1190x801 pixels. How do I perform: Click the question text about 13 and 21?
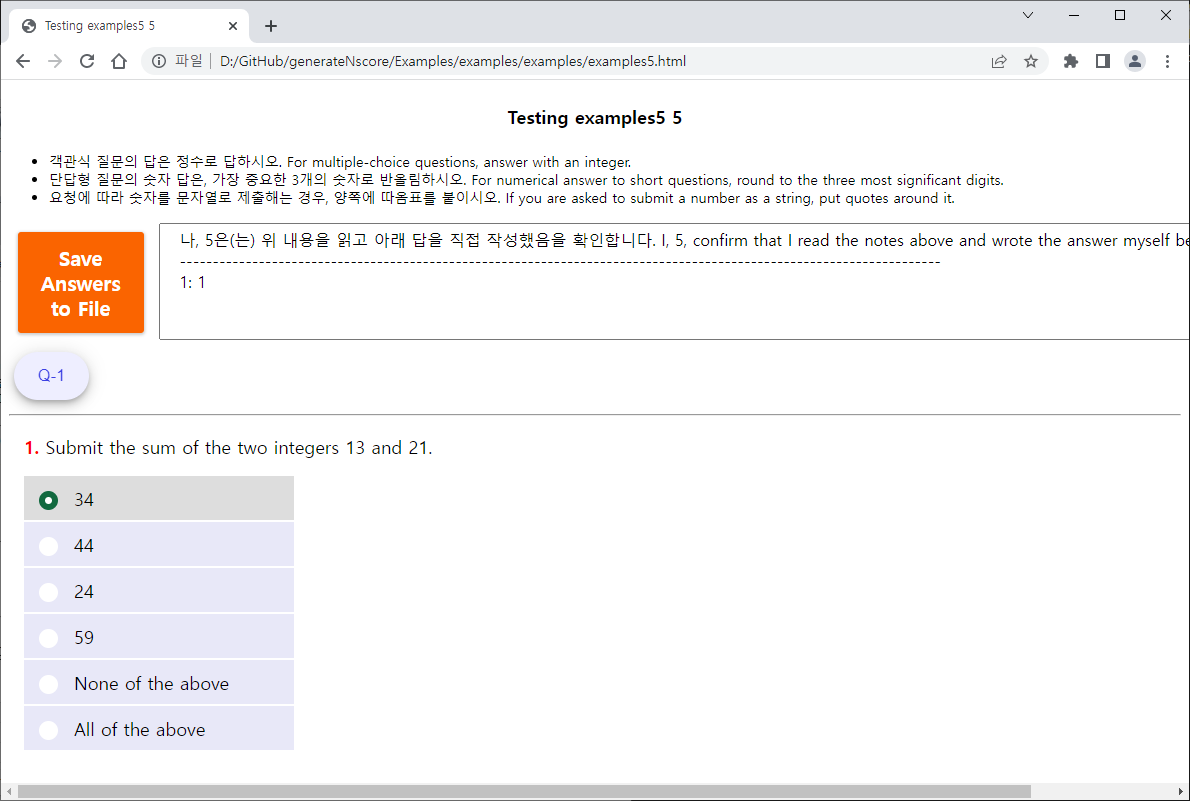point(239,448)
